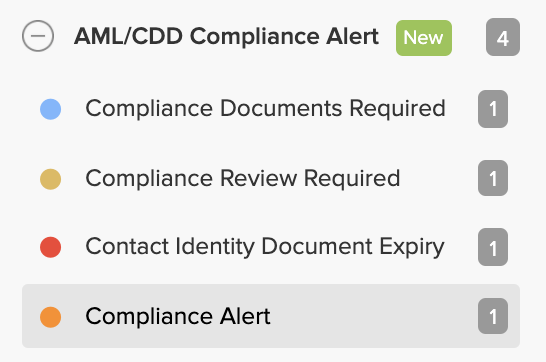The image size is (546, 362).
Task: Click empty area of highlighted Compliance Alert row
Action: pos(374,316)
